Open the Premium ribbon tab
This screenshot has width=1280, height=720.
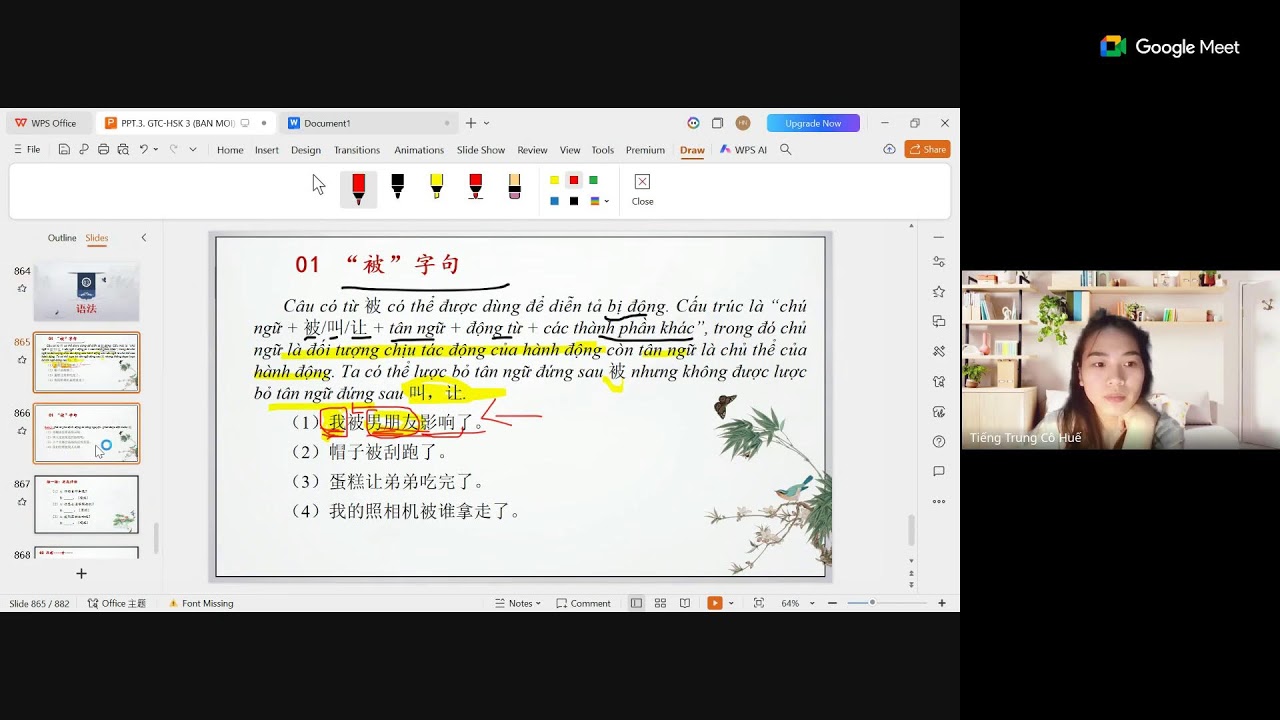[x=645, y=150]
